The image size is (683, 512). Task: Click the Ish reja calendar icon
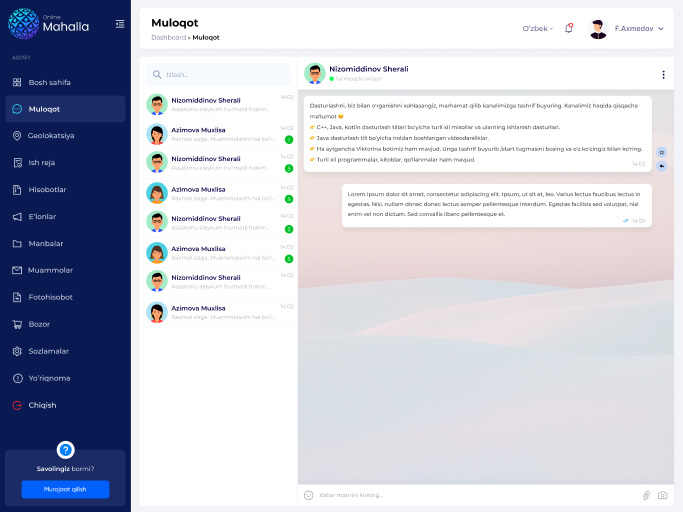pos(17,163)
